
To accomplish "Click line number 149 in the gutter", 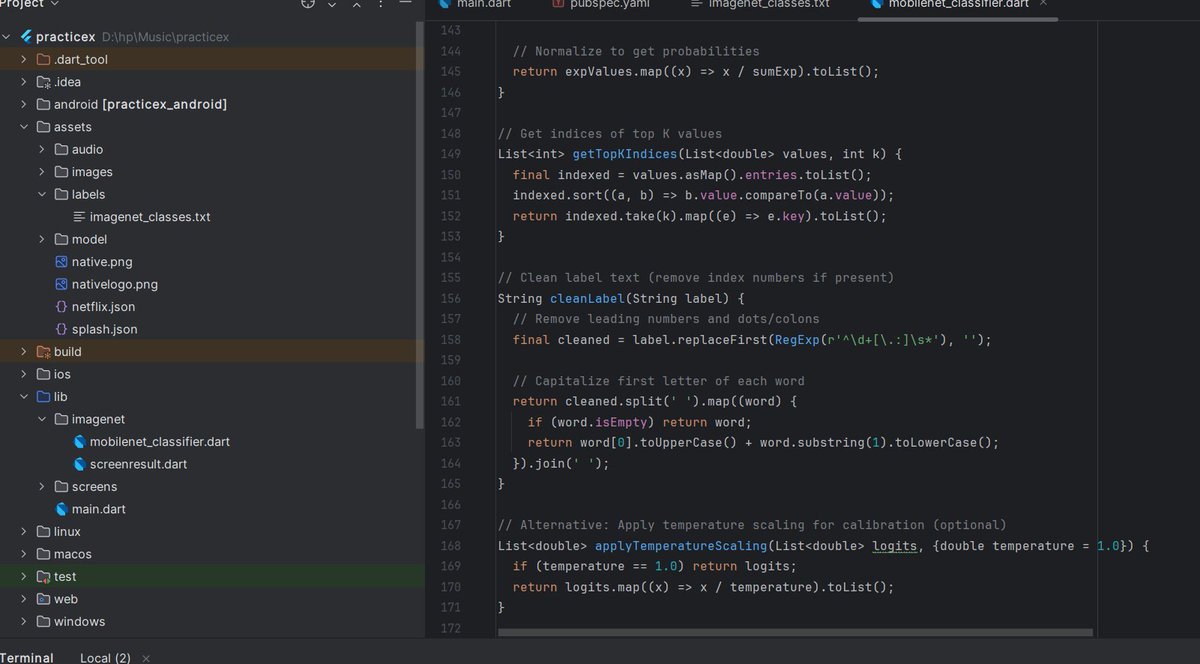I will click(x=450, y=154).
